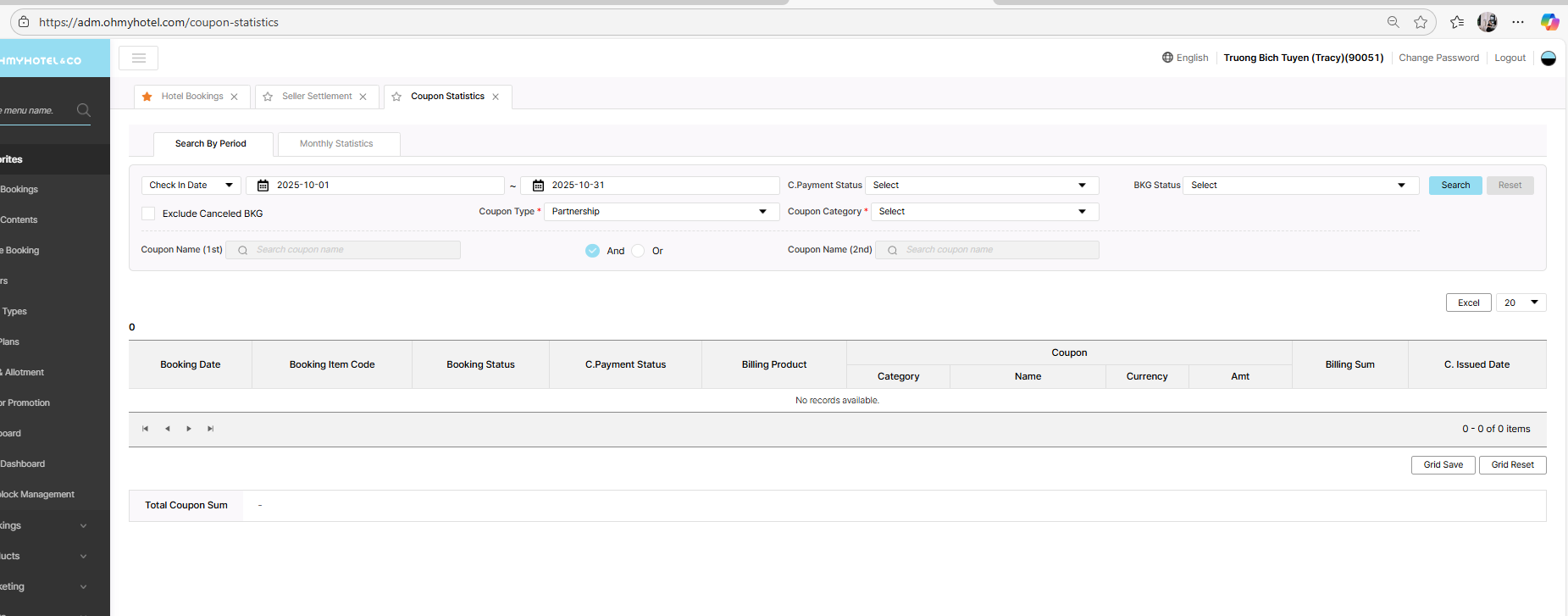This screenshot has height=616, width=1568.
Task: Switch to the Hotel Bookings tab
Action: coord(192,97)
